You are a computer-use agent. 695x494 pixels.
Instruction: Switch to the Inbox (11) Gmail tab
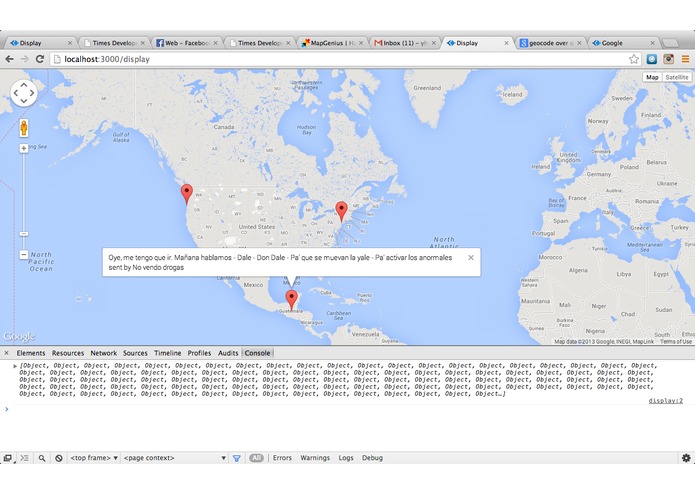(x=404, y=43)
